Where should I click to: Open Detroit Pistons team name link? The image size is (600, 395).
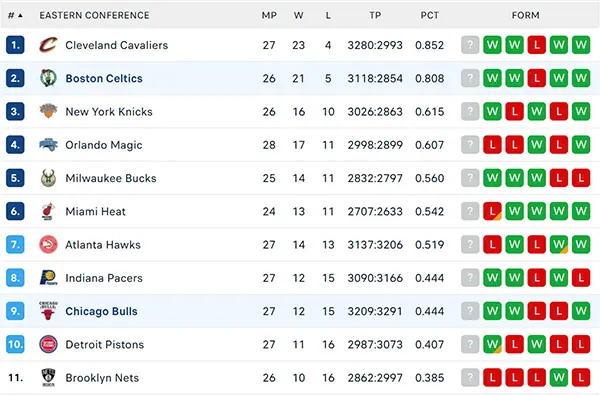104,344
